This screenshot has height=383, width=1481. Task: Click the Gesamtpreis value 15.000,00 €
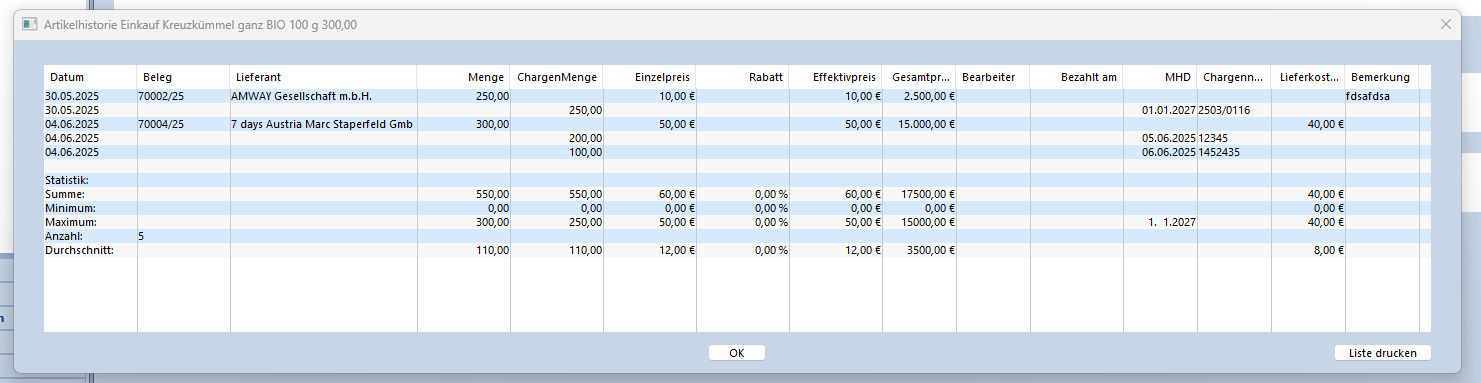coord(919,124)
